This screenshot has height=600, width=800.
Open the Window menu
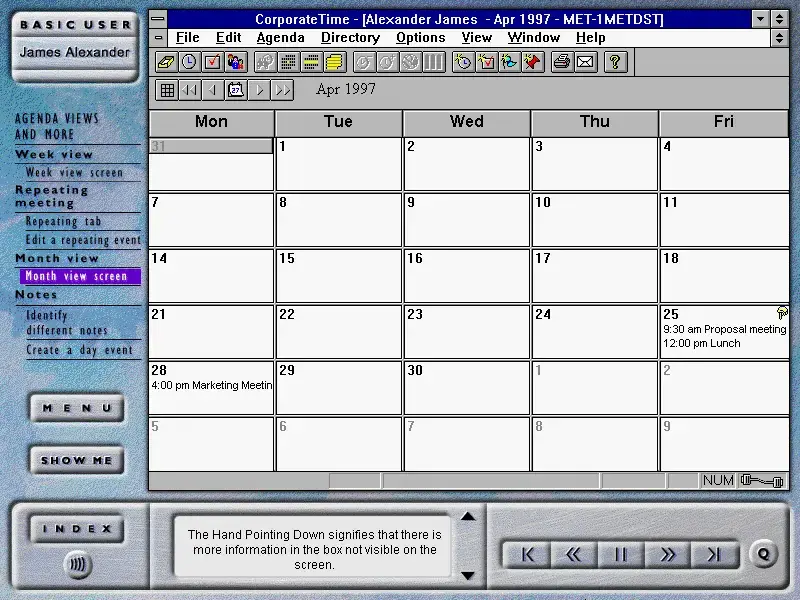point(534,38)
